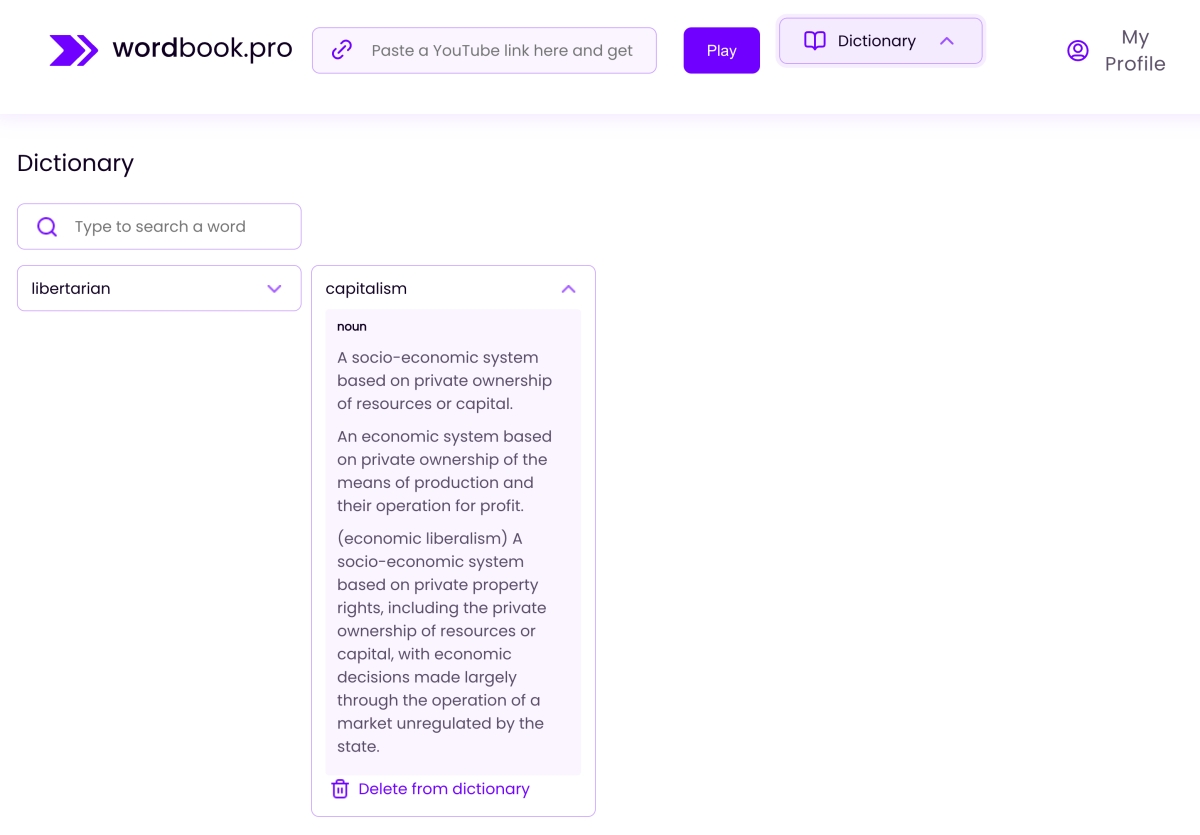Expand the libertarian entry with its chevron
The image size is (1200, 835).
(274, 289)
